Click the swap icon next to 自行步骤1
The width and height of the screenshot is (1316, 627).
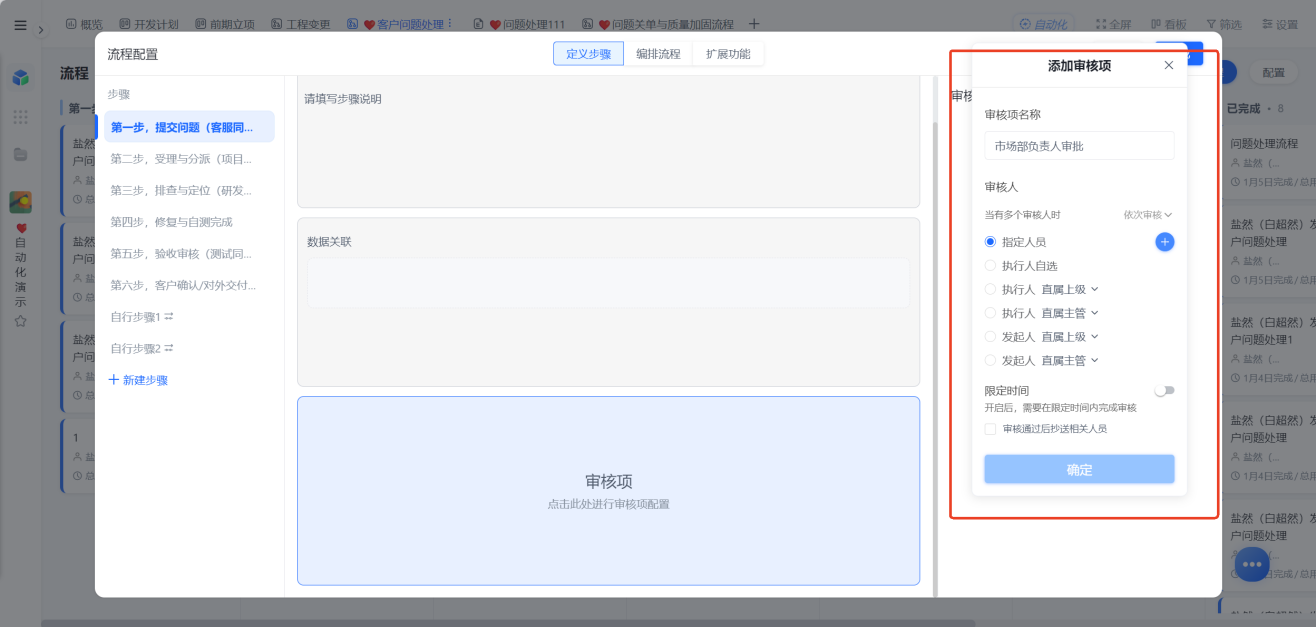tap(169, 316)
